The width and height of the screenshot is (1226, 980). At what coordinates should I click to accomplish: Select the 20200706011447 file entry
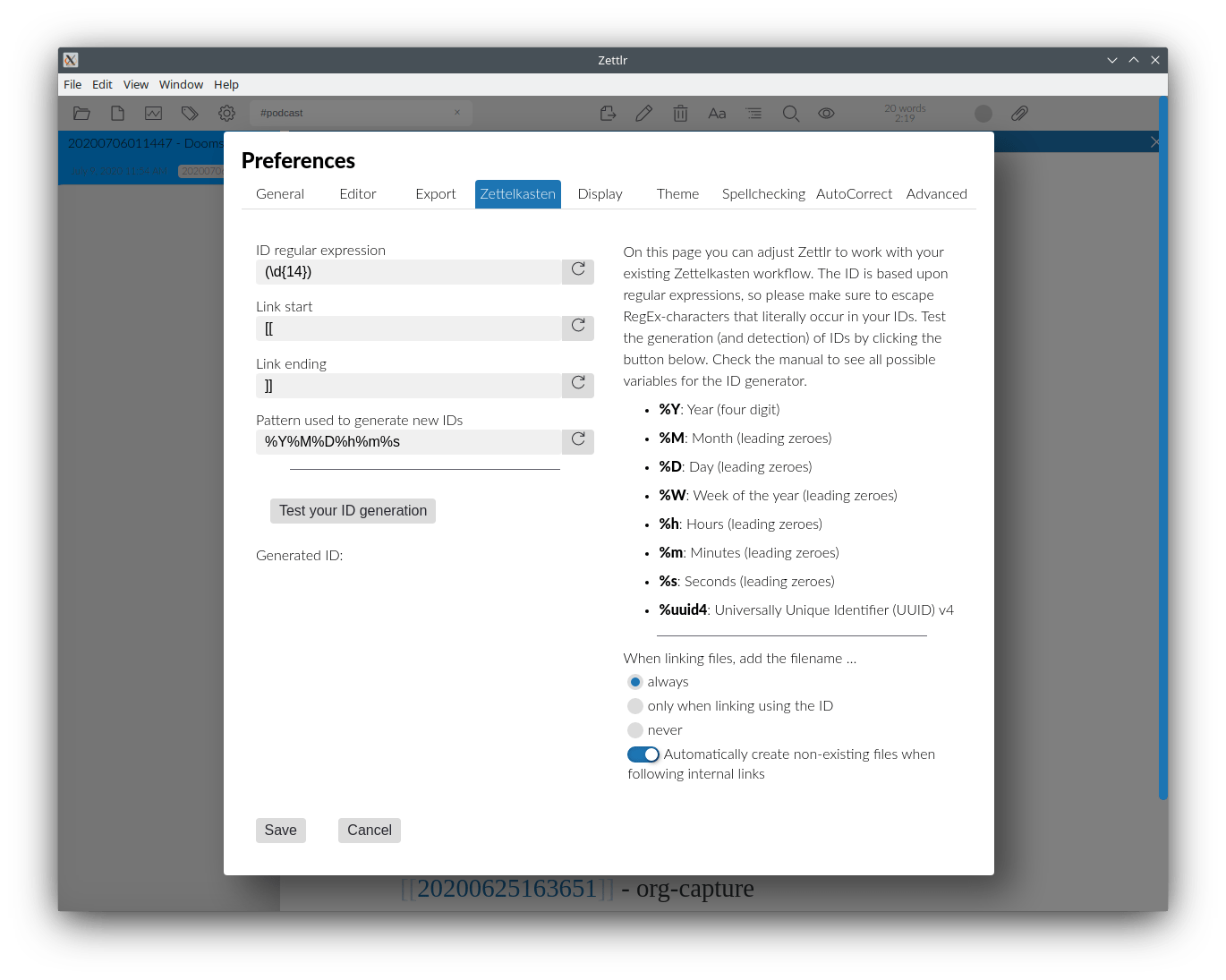(x=141, y=158)
